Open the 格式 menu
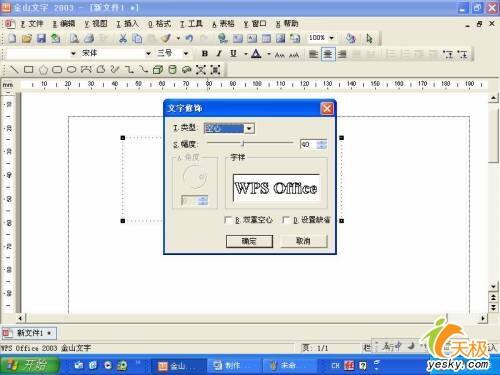Viewport: 500px width, 375px height. tap(159, 24)
